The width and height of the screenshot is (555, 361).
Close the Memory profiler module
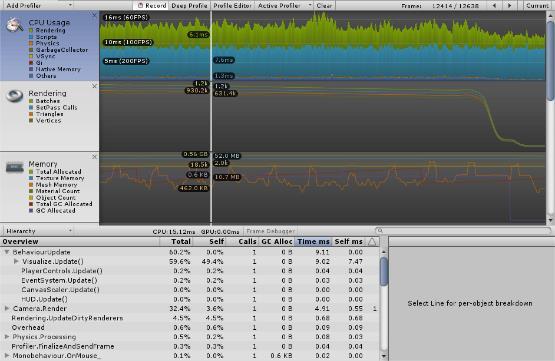pyautogui.click(x=94, y=156)
